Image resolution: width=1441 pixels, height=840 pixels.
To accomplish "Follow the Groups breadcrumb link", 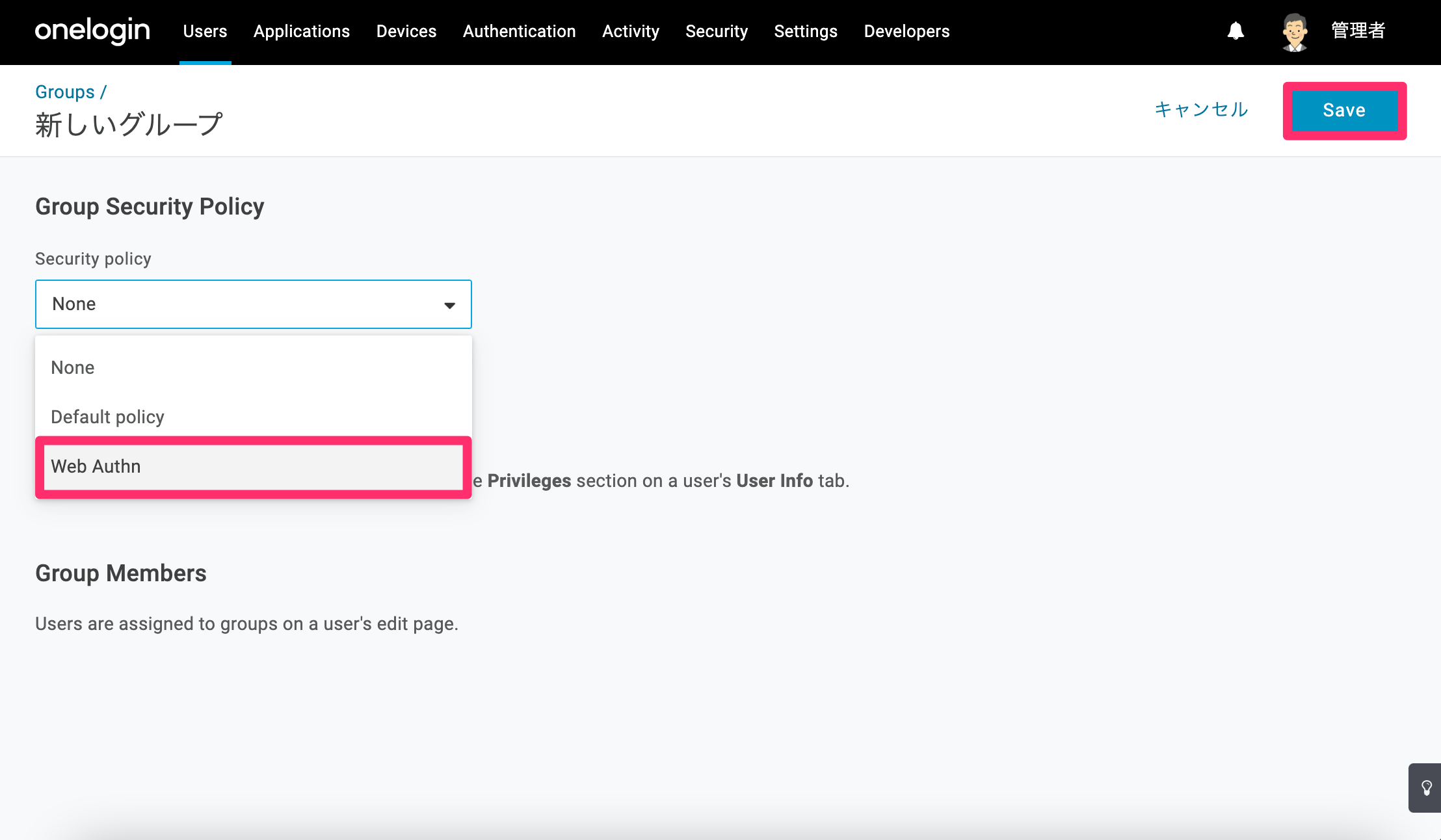I will (x=65, y=92).
